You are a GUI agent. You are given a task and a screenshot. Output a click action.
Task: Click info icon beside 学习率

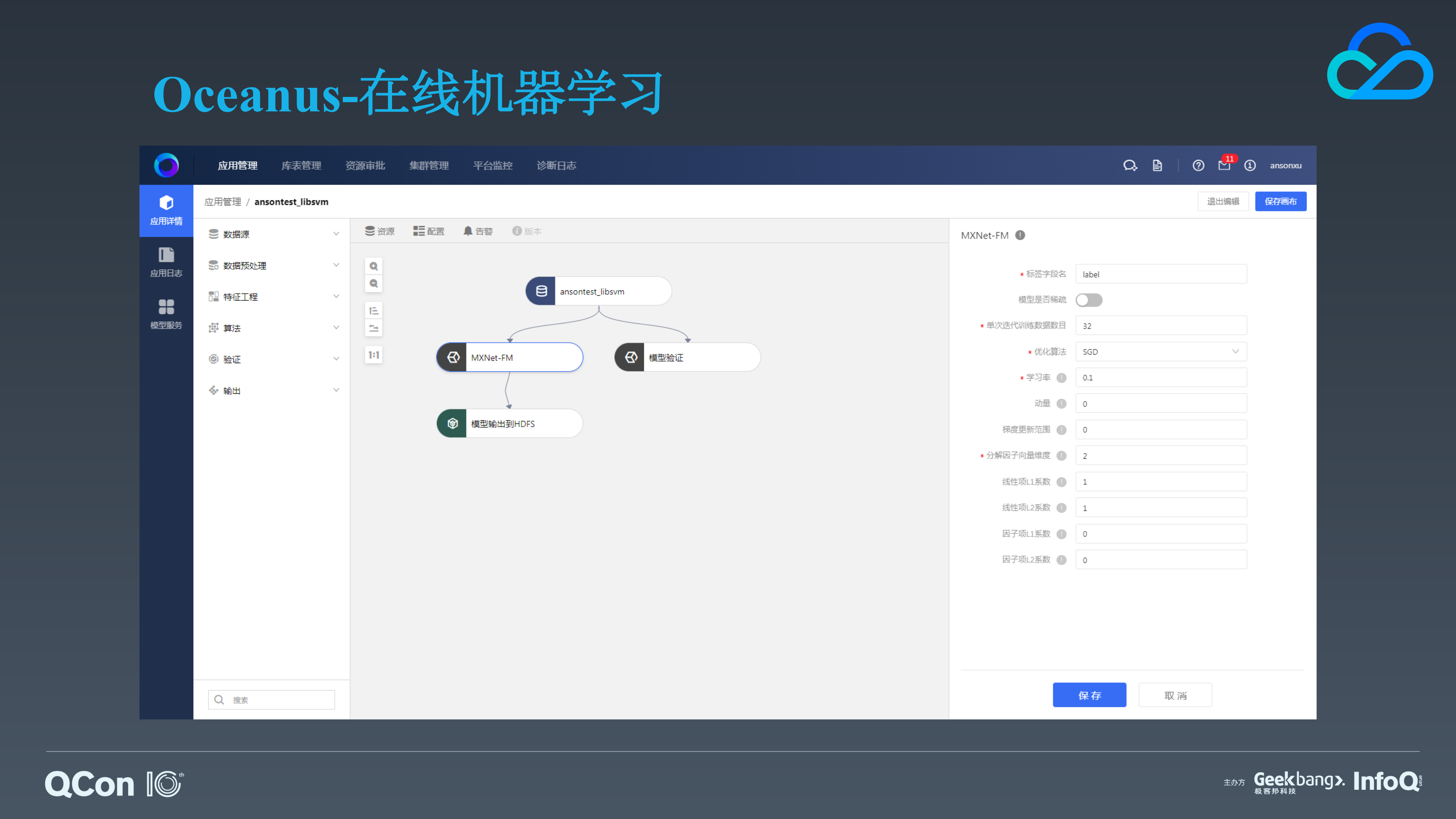pyautogui.click(x=1061, y=378)
